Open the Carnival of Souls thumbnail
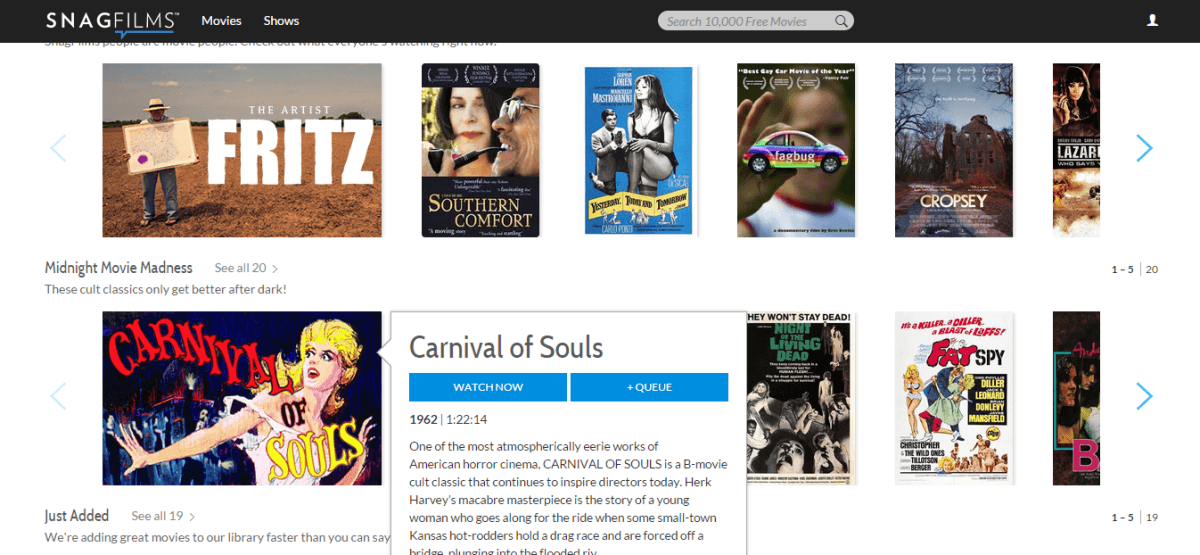 click(x=242, y=398)
